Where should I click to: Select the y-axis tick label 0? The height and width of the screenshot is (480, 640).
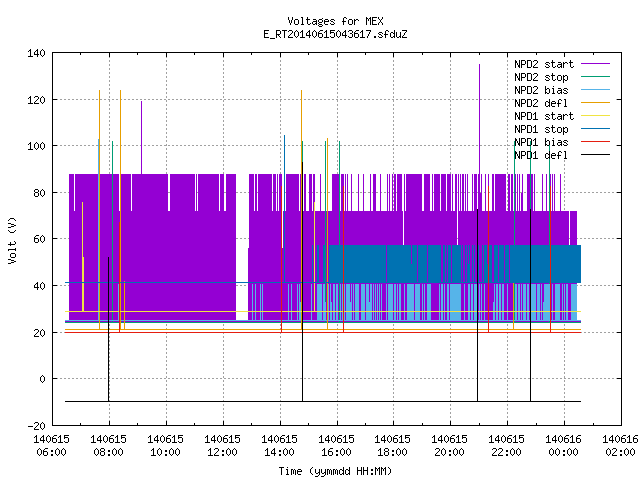[x=42, y=379]
